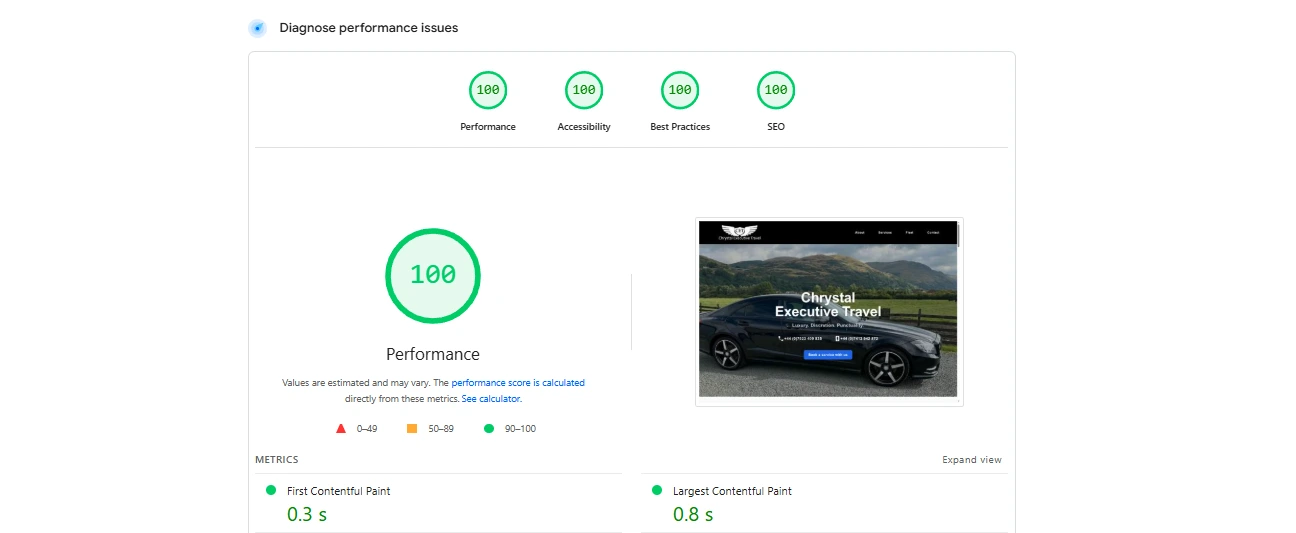The width and height of the screenshot is (1296, 533).
Task: Jump to the Performance category score gauge in the top row
Action: (488, 91)
